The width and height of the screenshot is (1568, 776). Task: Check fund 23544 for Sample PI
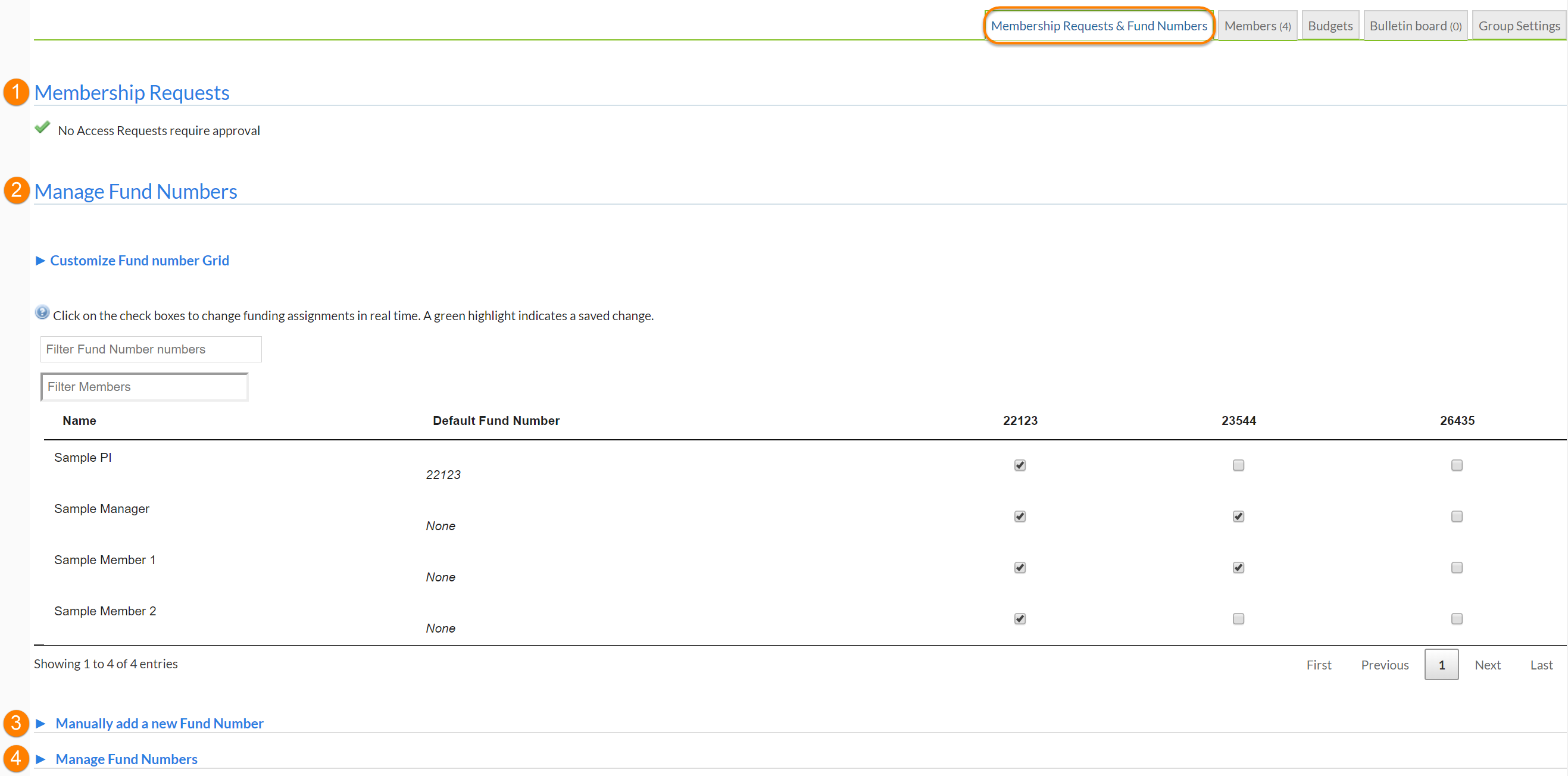pos(1238,465)
